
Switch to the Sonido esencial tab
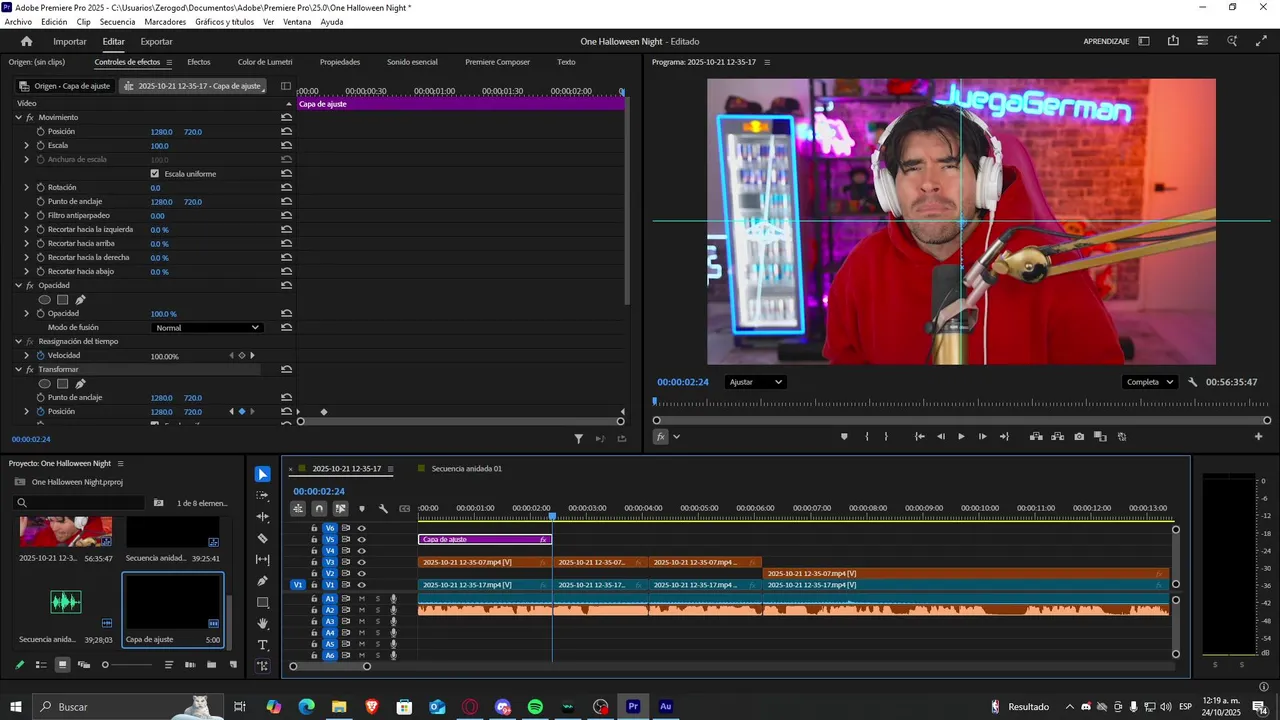(412, 62)
